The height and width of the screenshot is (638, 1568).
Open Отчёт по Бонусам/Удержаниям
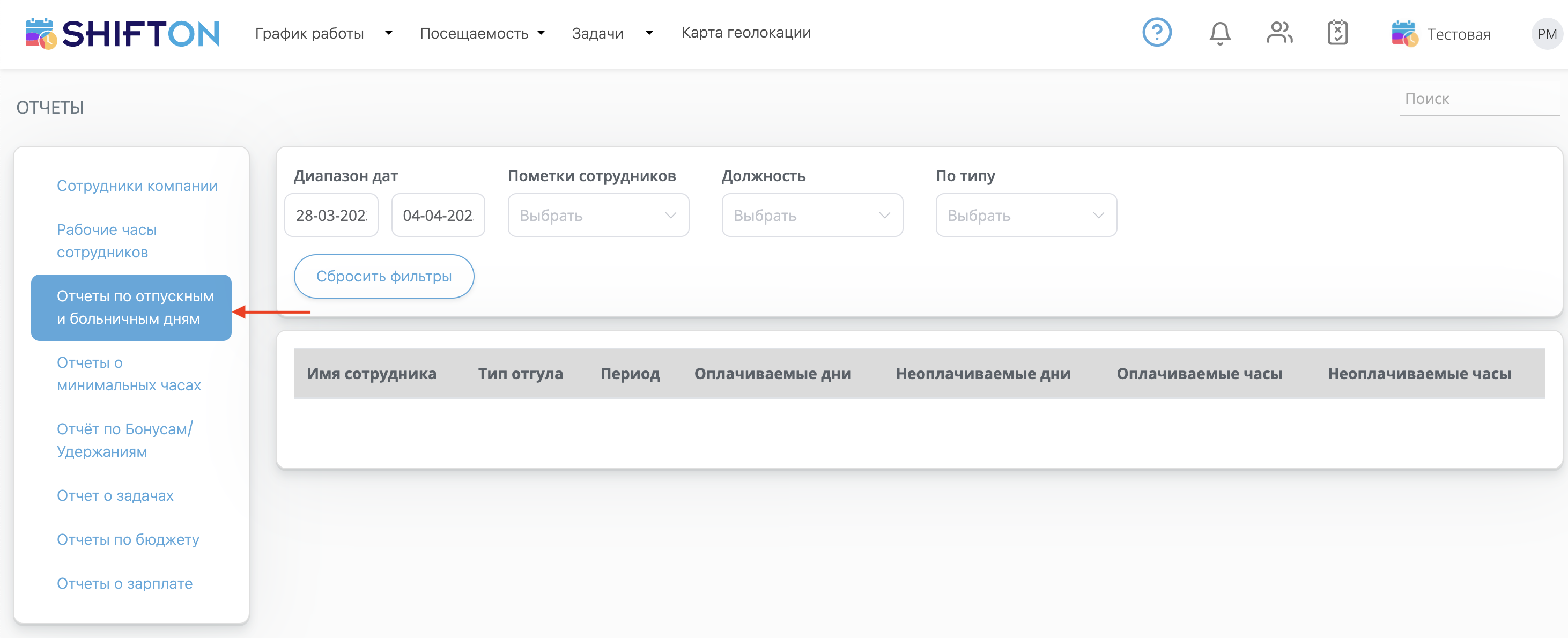[x=125, y=440]
